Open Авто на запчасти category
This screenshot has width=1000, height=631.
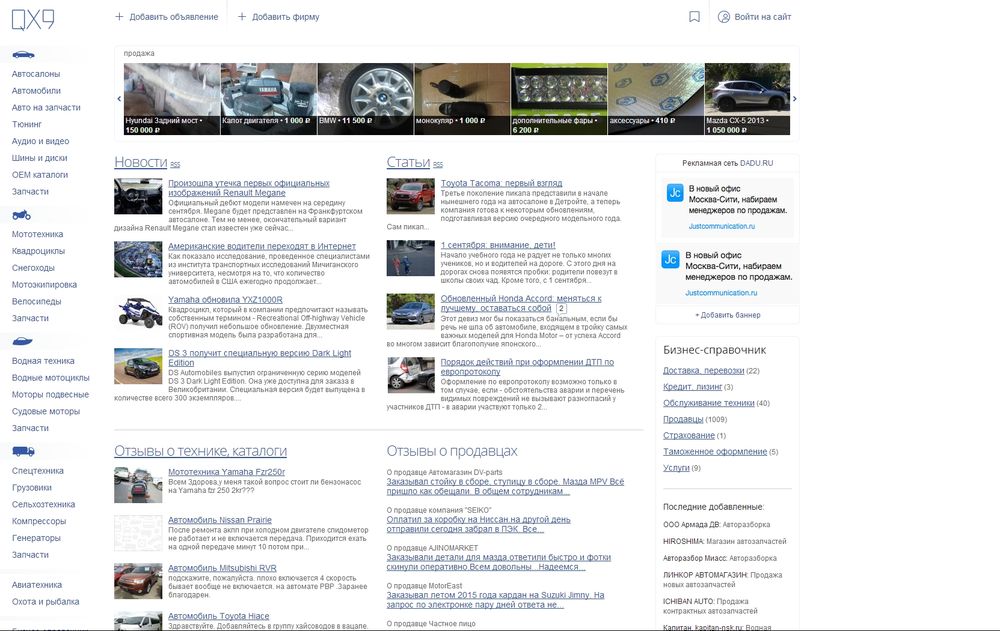pos(46,107)
